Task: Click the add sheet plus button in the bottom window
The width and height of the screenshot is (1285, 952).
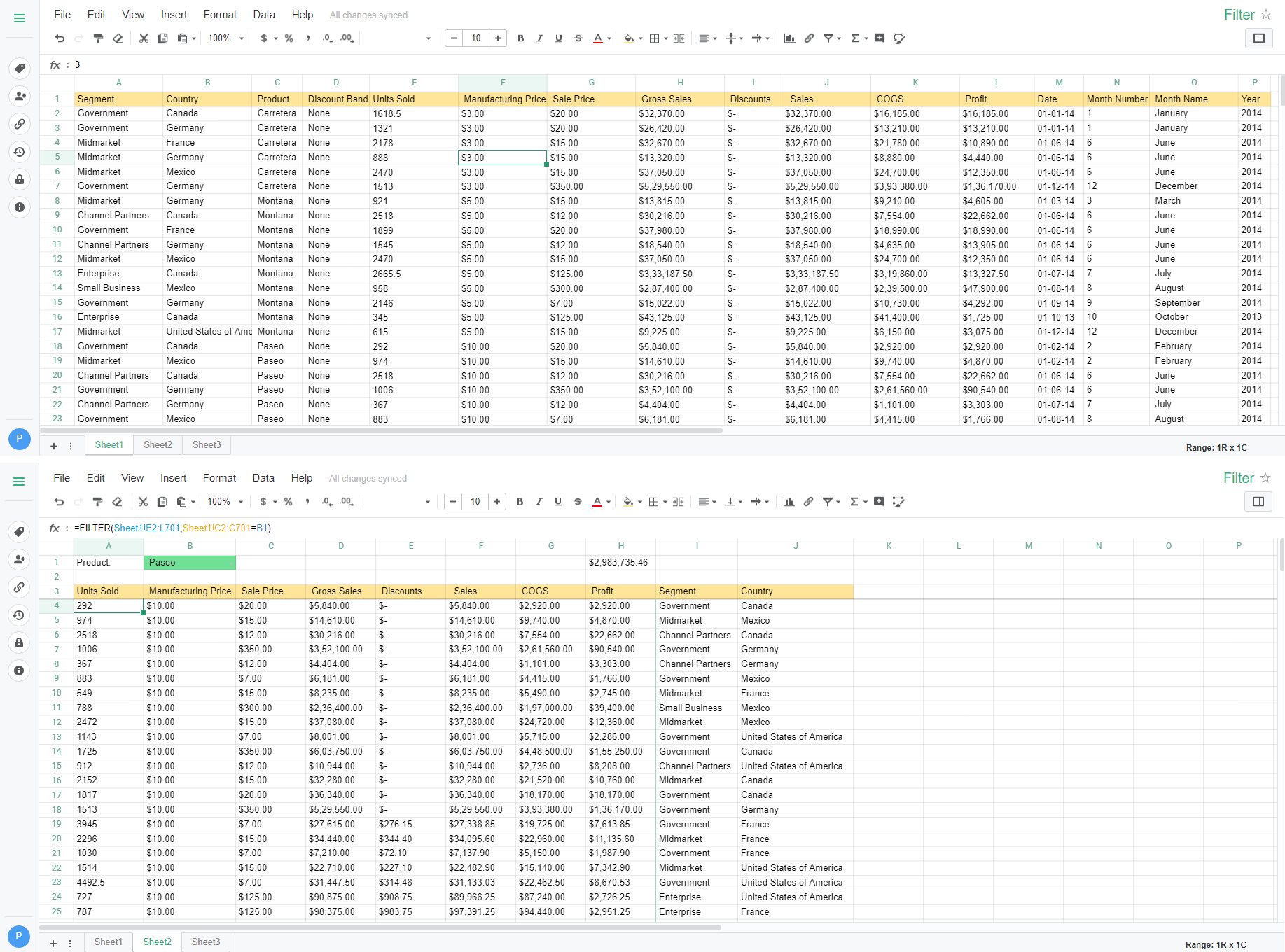Action: pos(53,944)
